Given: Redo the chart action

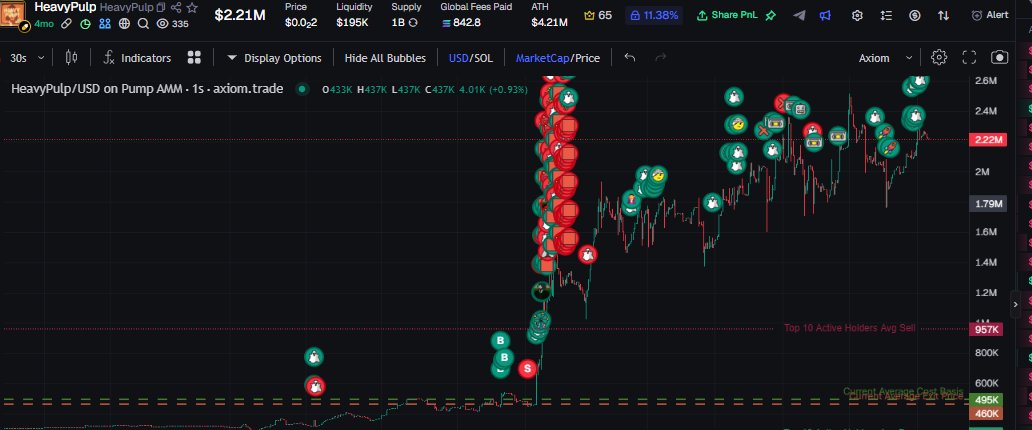Looking at the screenshot, I should 660,58.
